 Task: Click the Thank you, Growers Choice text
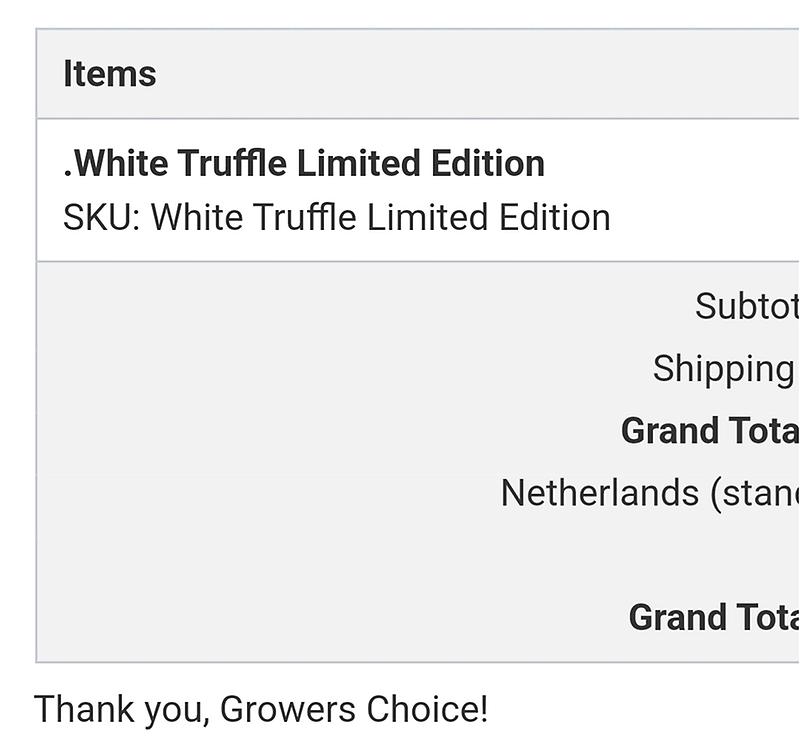261,709
